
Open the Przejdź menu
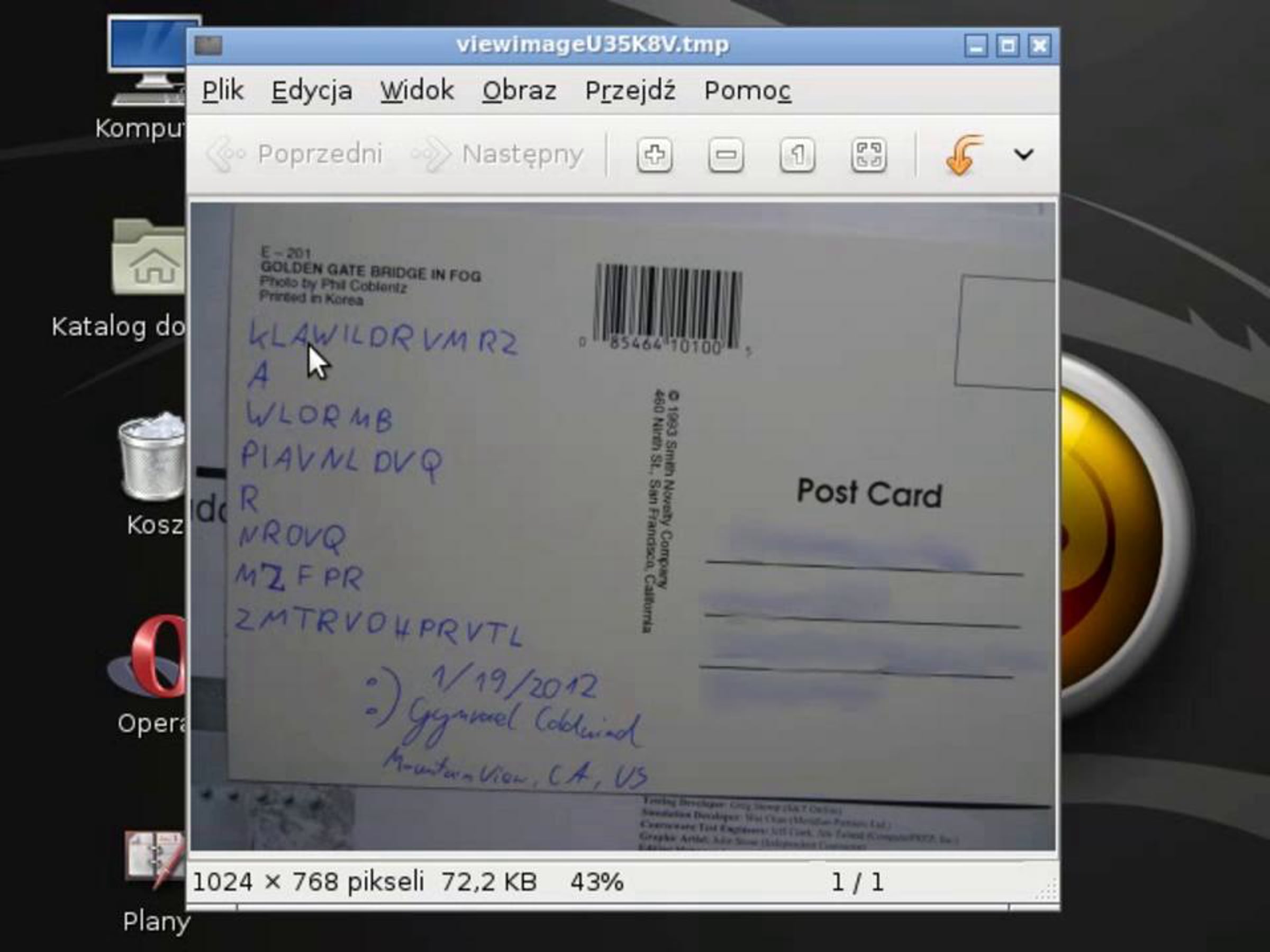click(630, 91)
